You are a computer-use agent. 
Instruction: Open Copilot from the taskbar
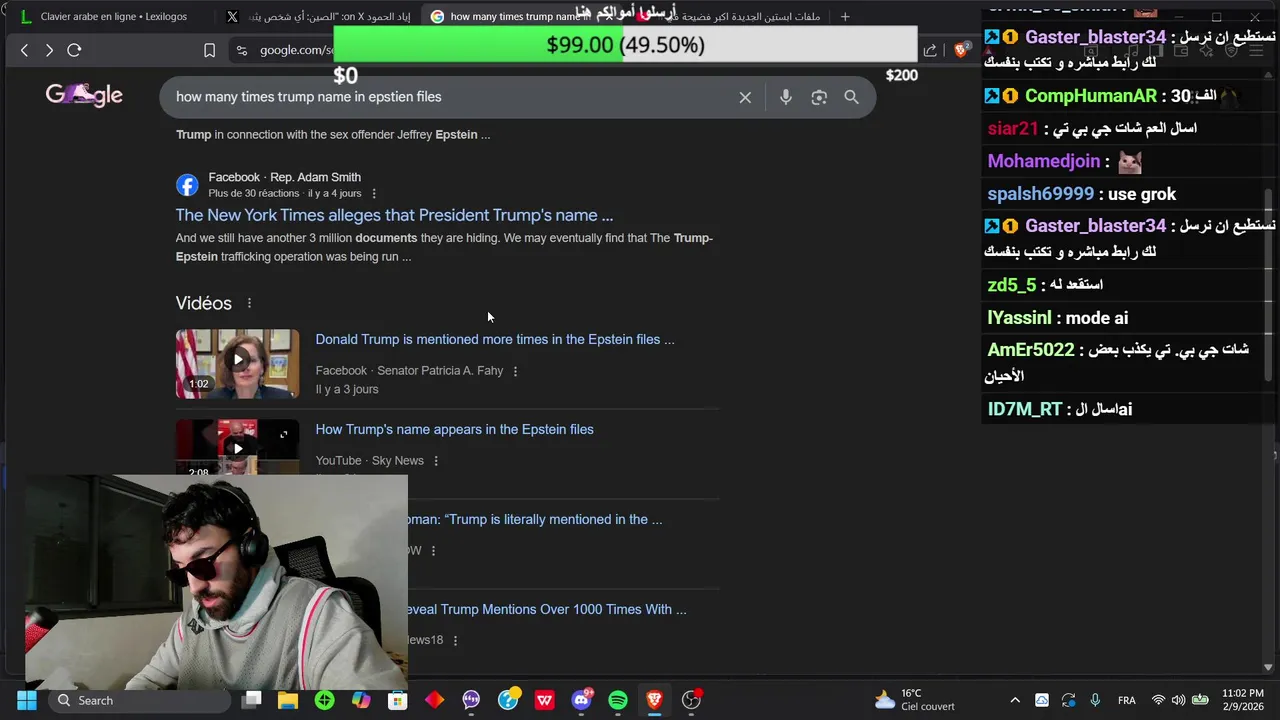[x=361, y=700]
